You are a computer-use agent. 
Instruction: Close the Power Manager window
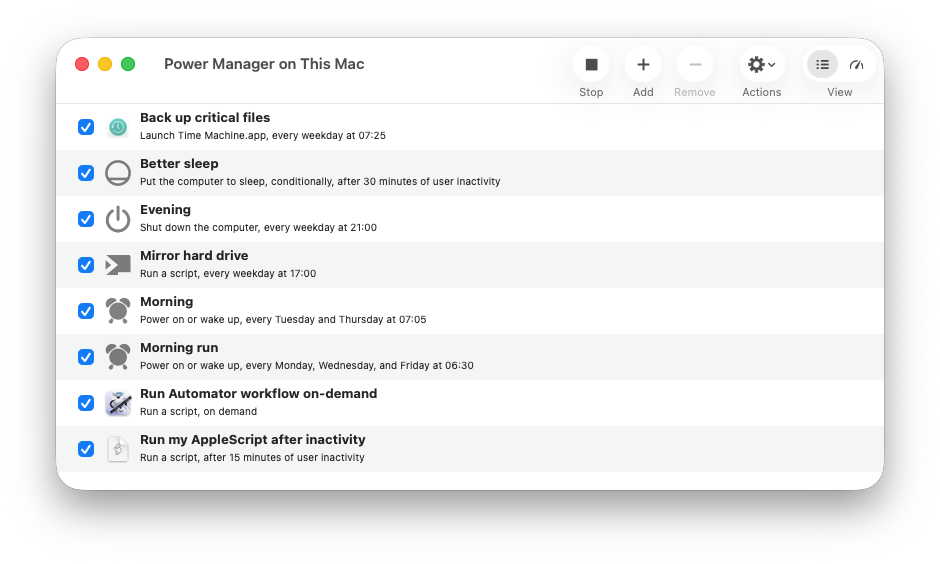pos(82,64)
